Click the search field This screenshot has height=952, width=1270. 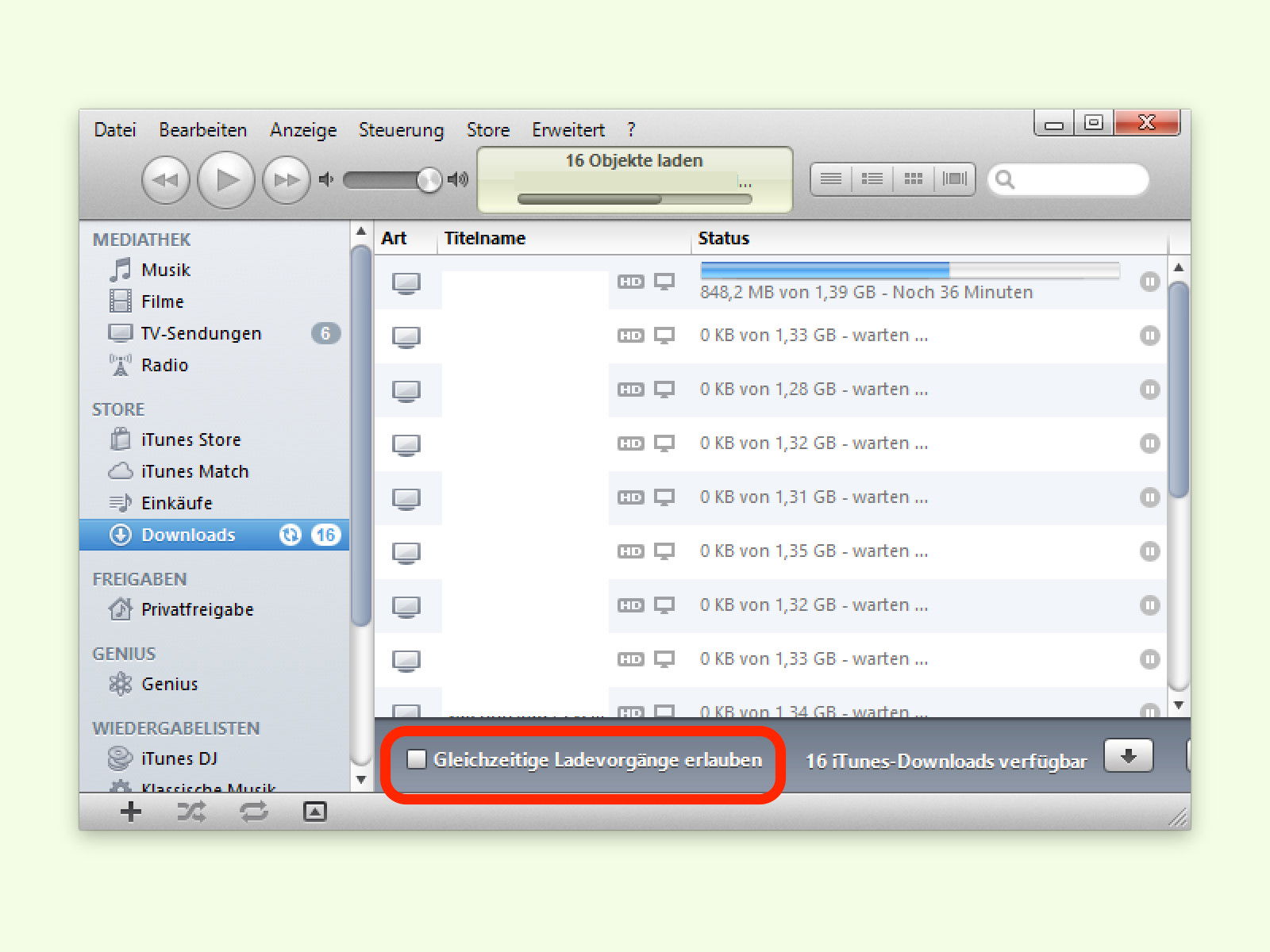[1068, 179]
